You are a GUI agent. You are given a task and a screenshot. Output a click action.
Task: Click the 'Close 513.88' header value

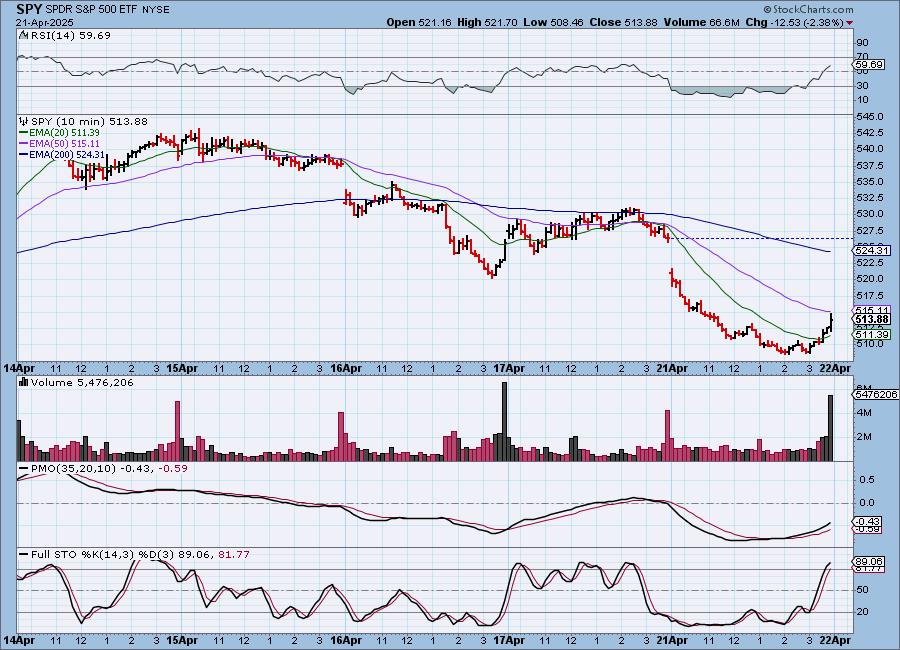[x=624, y=22]
